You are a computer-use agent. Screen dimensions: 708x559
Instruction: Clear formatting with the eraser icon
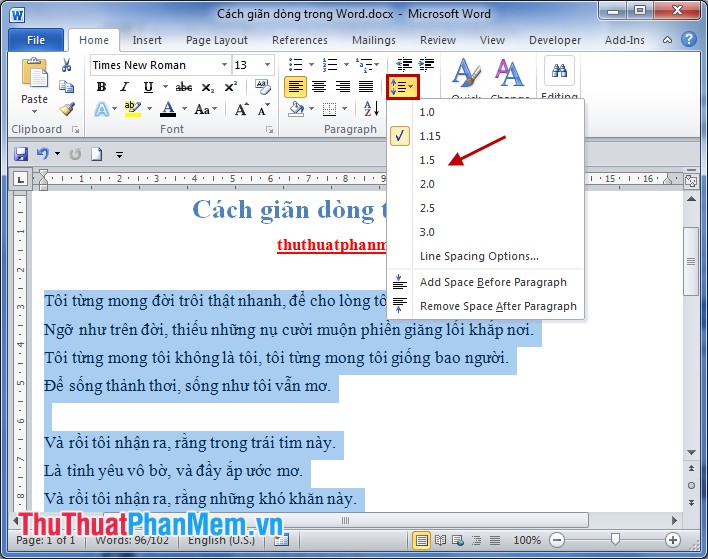click(x=262, y=86)
